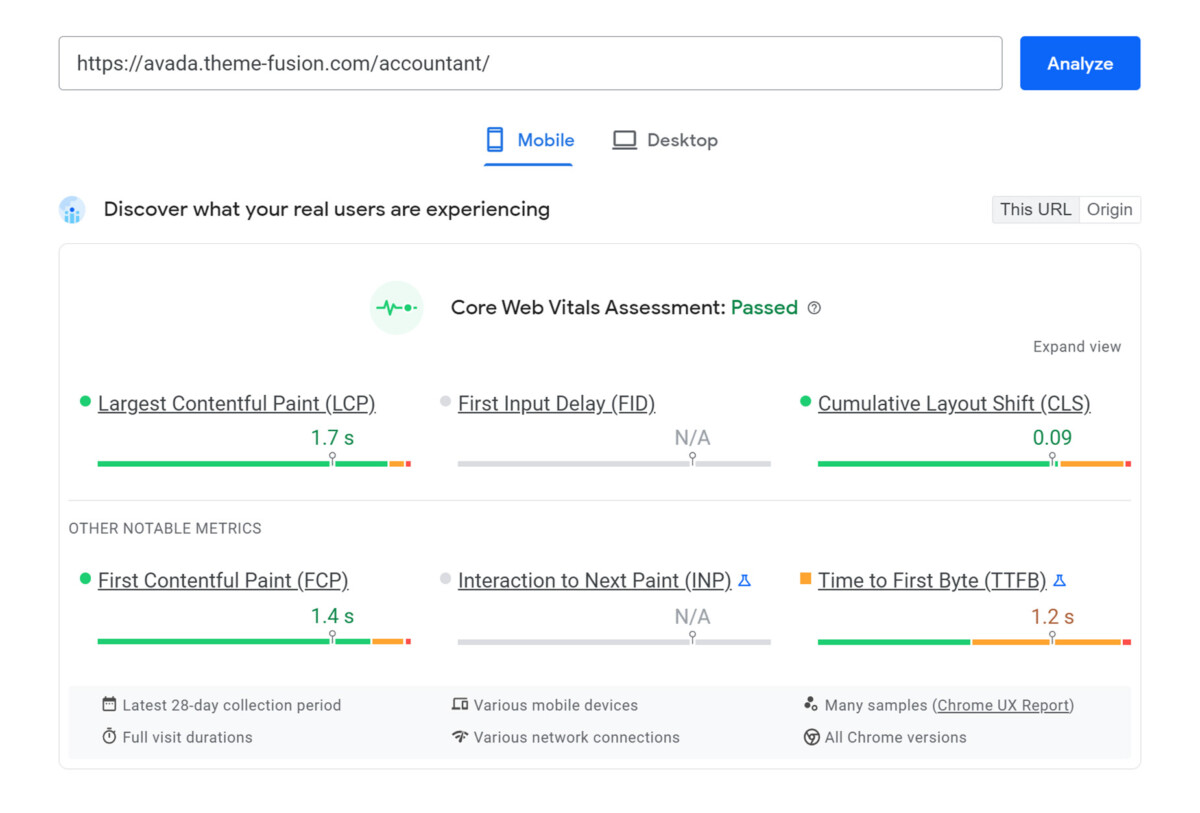Click the experiment flask icon next to INP

click(x=744, y=580)
